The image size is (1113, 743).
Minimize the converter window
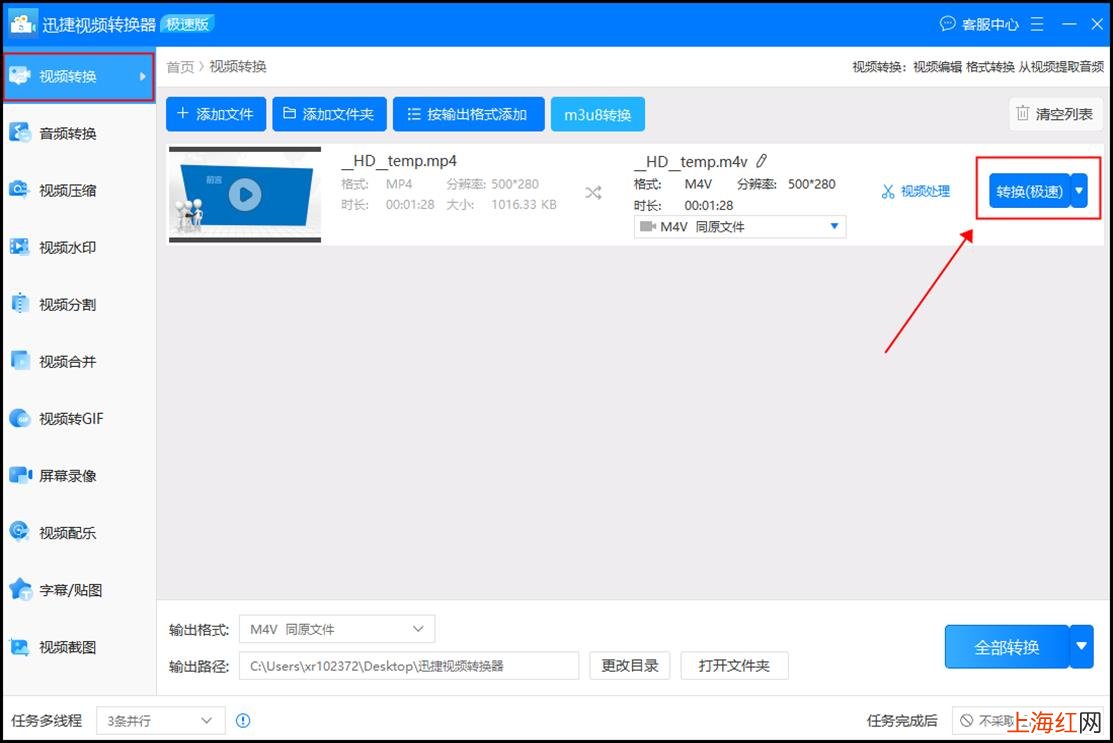[x=1069, y=24]
